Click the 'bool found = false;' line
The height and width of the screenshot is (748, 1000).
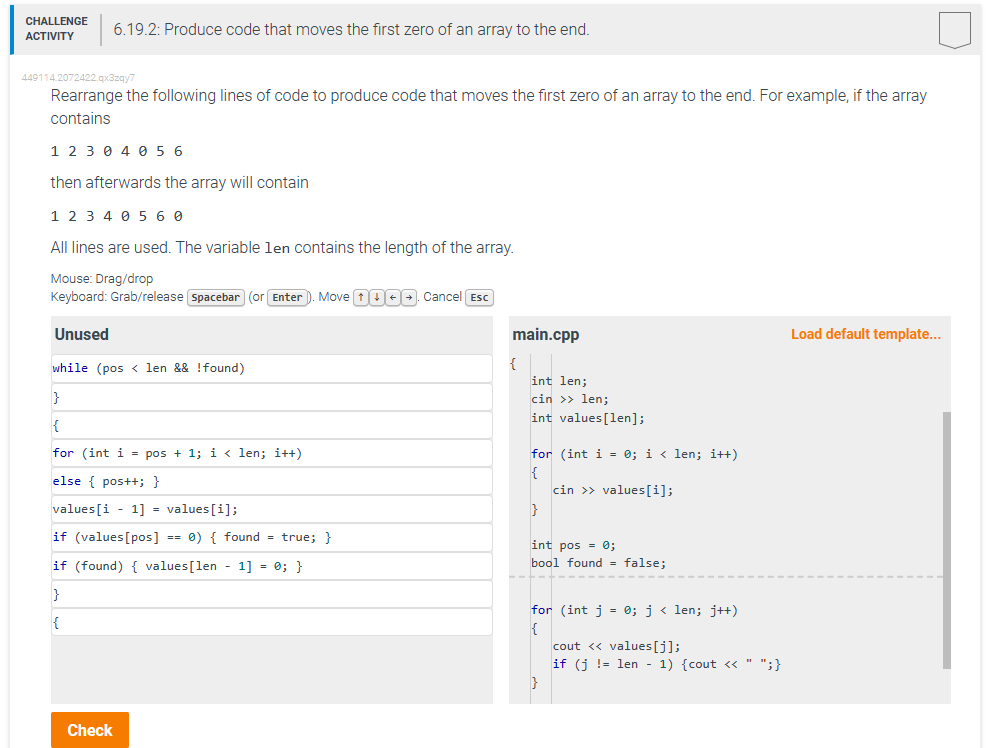click(x=598, y=563)
